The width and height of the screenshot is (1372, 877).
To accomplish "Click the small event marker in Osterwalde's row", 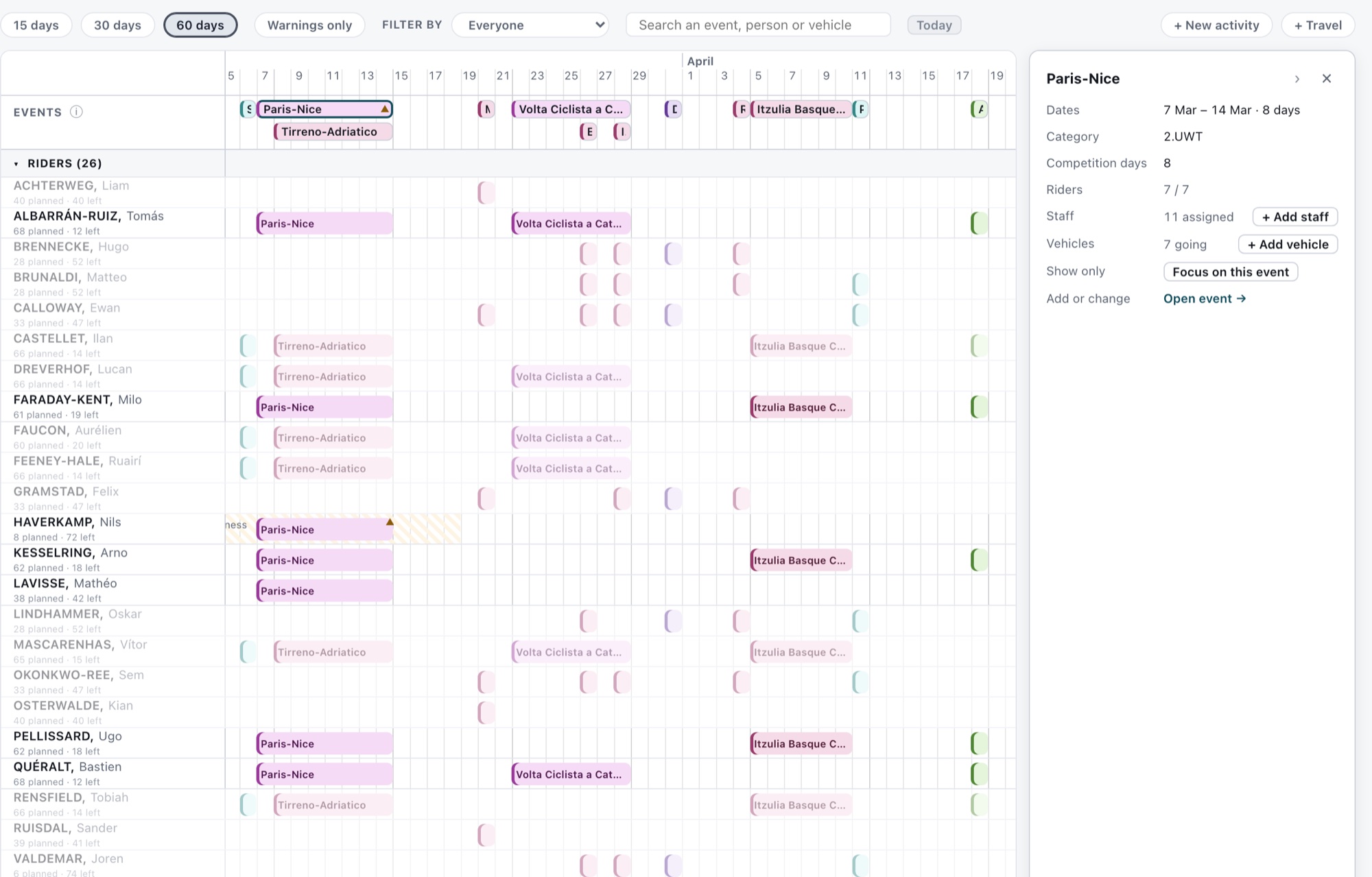I will 486,713.
